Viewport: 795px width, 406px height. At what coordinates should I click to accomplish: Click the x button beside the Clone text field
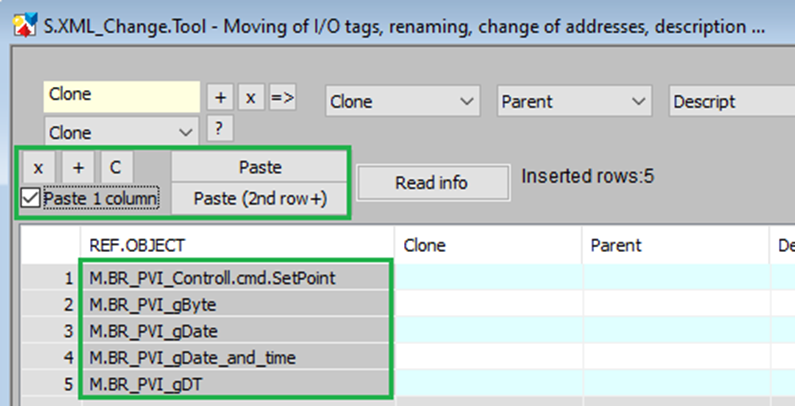251,97
